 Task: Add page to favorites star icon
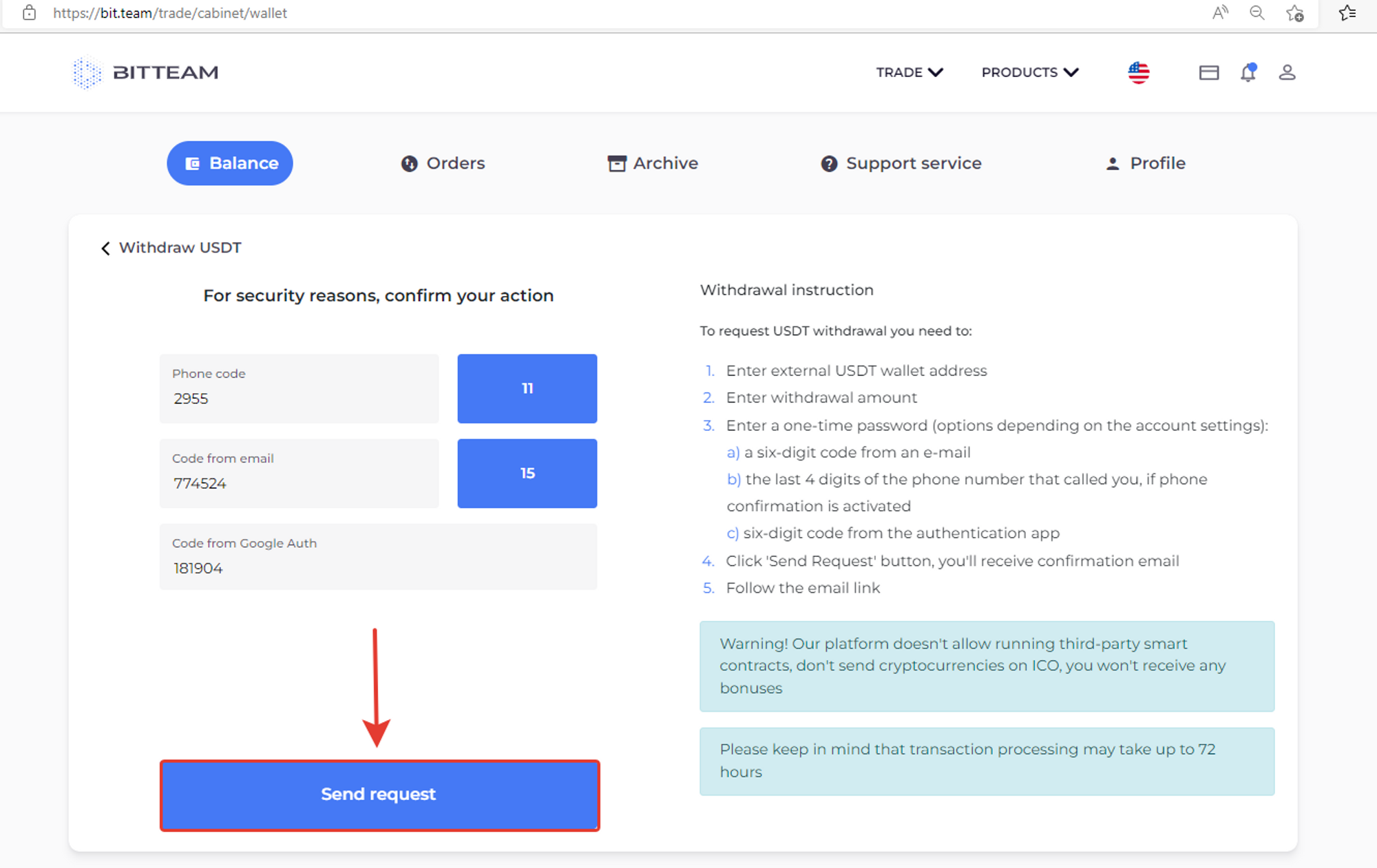(x=1295, y=13)
